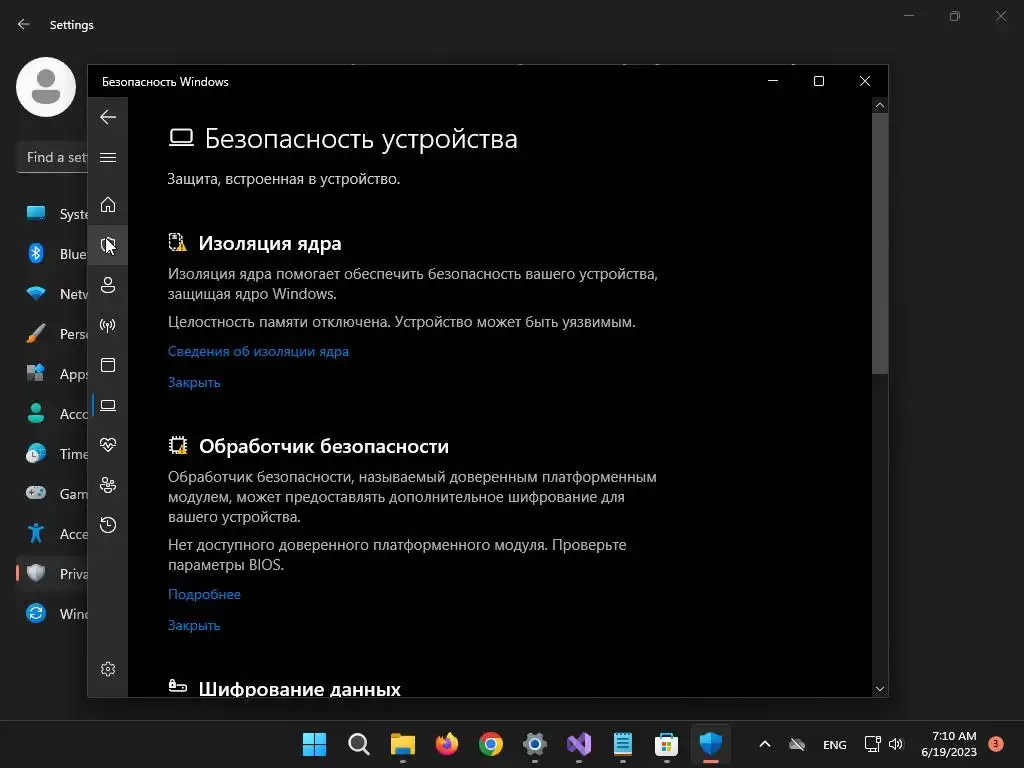This screenshot has width=1024, height=768.
Task: Click scrollbar up arrow in Windows Security
Action: point(880,105)
